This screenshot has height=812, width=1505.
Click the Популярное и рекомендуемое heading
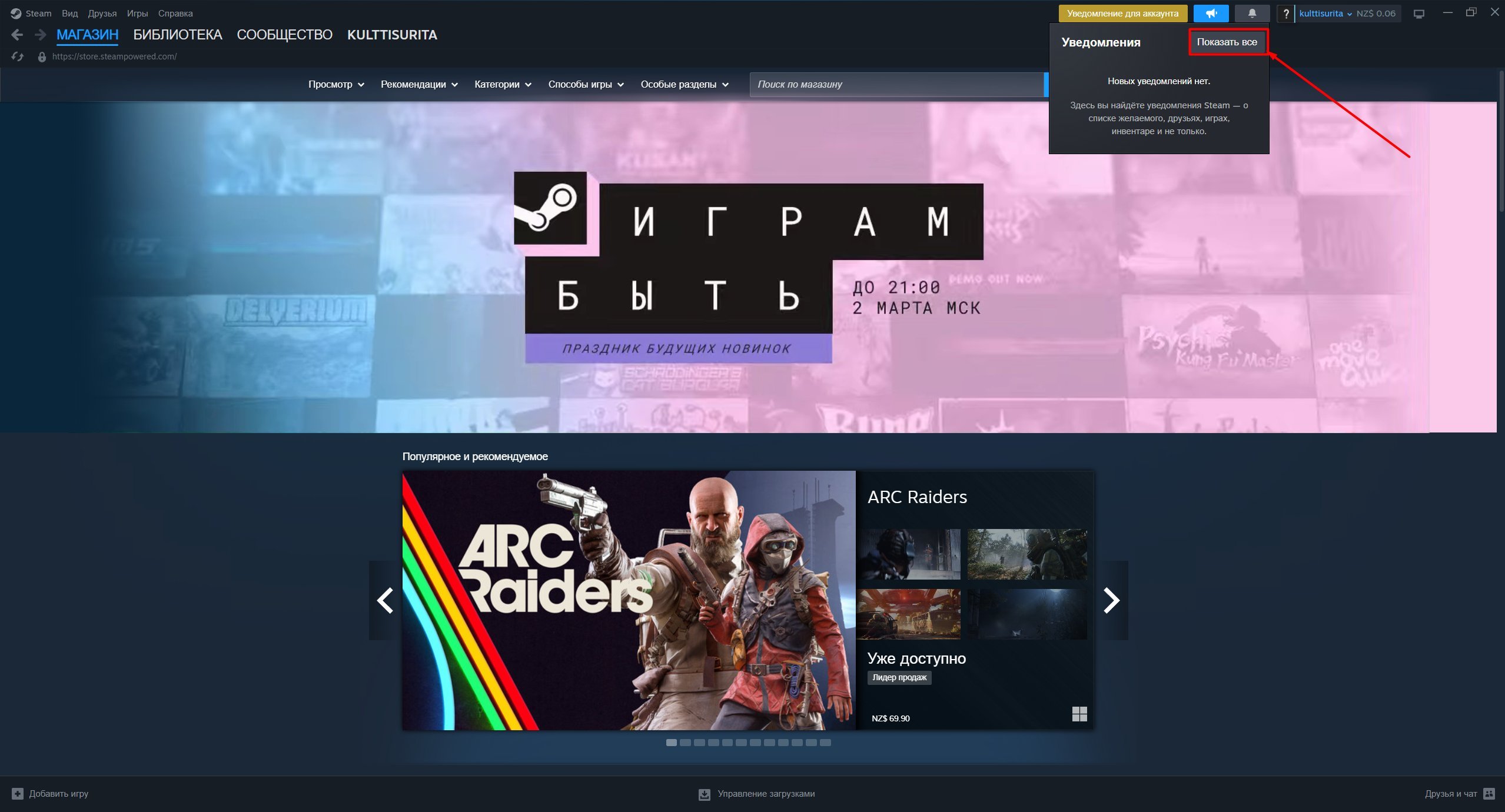pyautogui.click(x=475, y=457)
